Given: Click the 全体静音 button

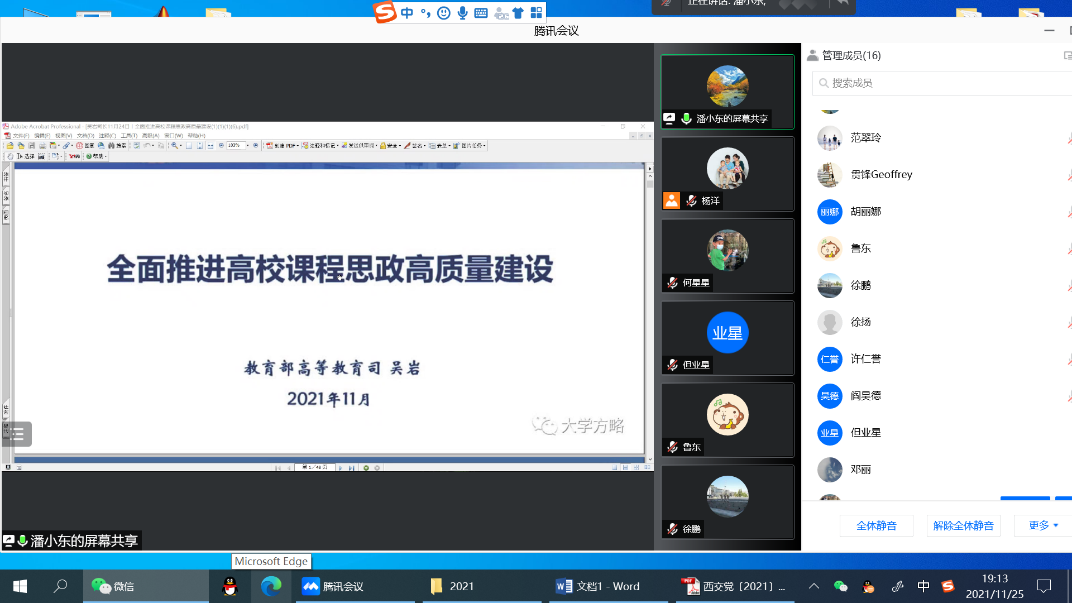Looking at the screenshot, I should click(876, 525).
